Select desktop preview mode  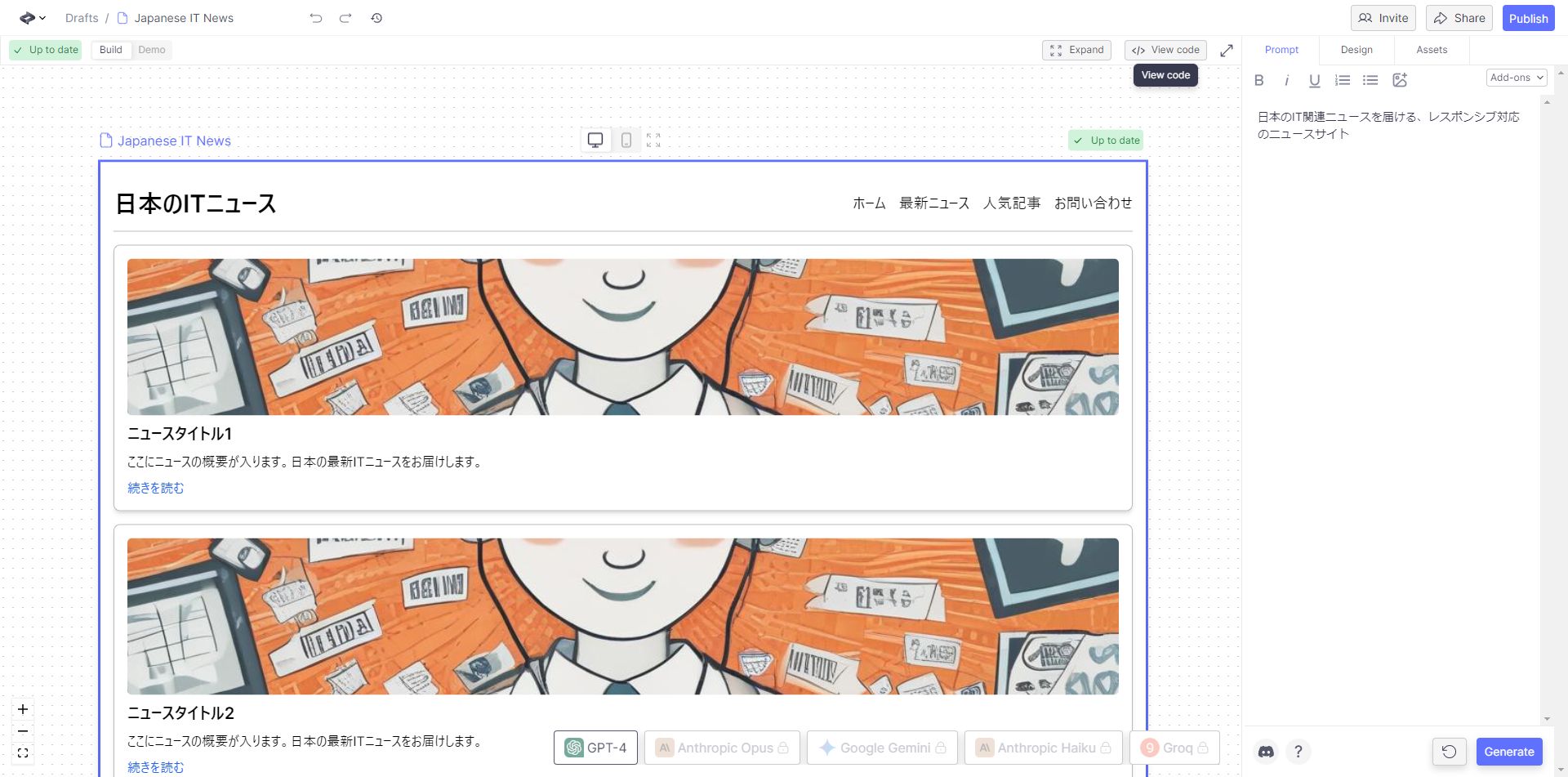click(x=595, y=140)
